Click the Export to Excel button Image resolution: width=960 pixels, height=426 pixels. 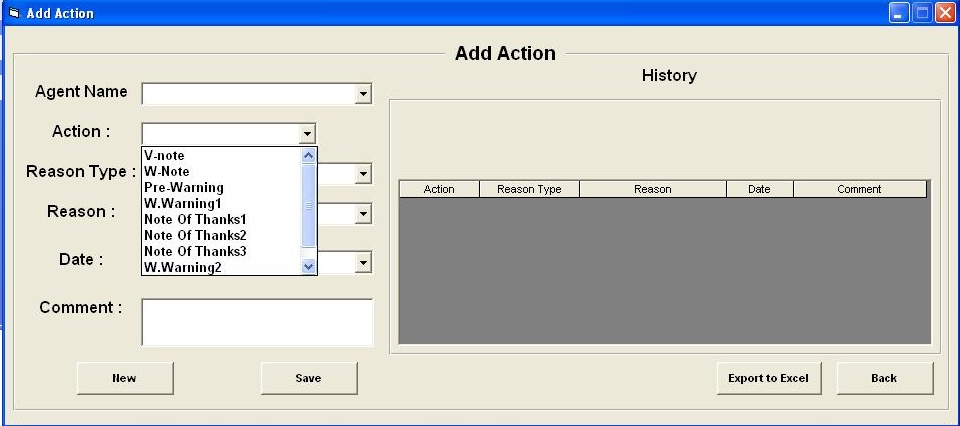(x=768, y=378)
